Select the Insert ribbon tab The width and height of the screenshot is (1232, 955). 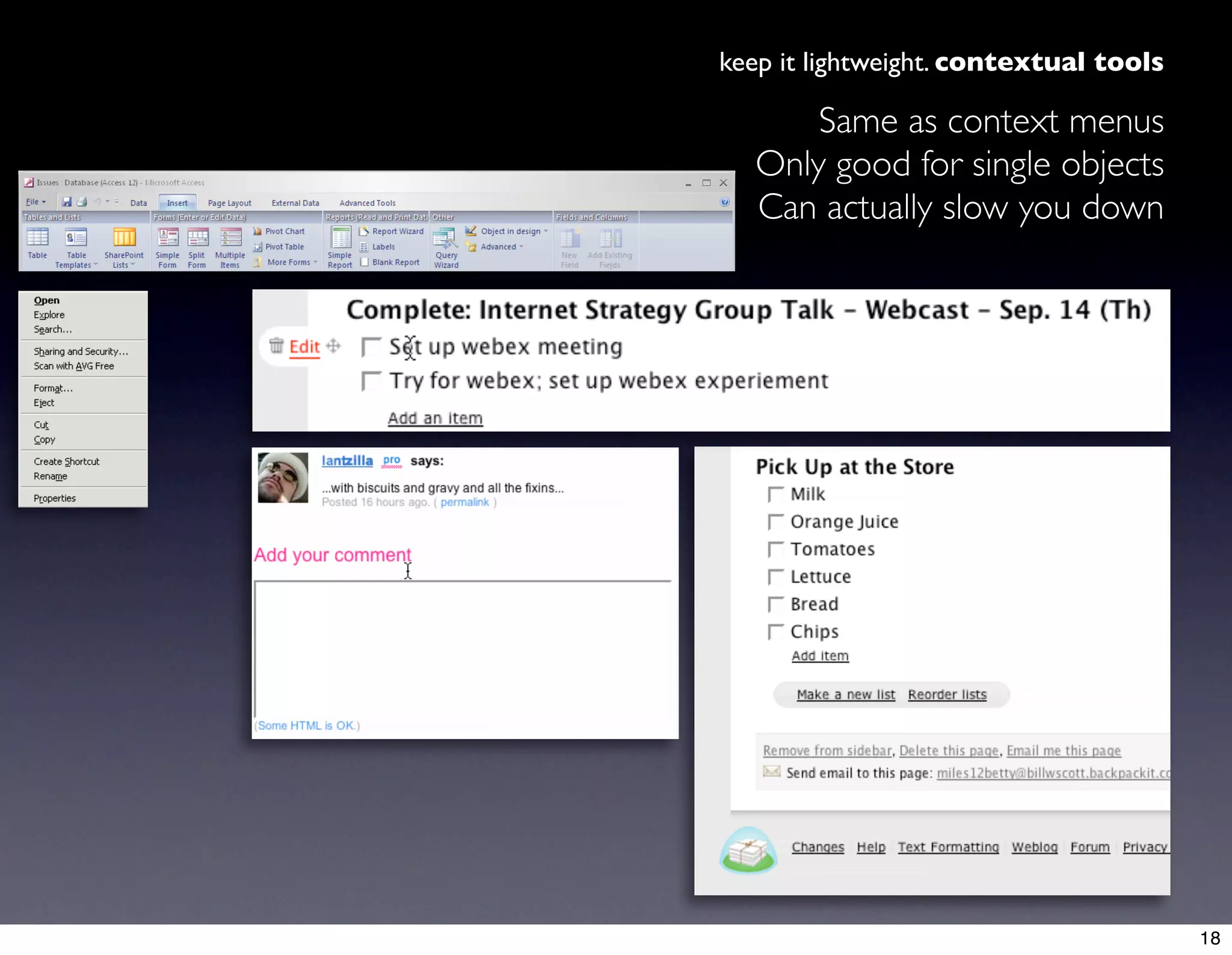click(x=177, y=203)
